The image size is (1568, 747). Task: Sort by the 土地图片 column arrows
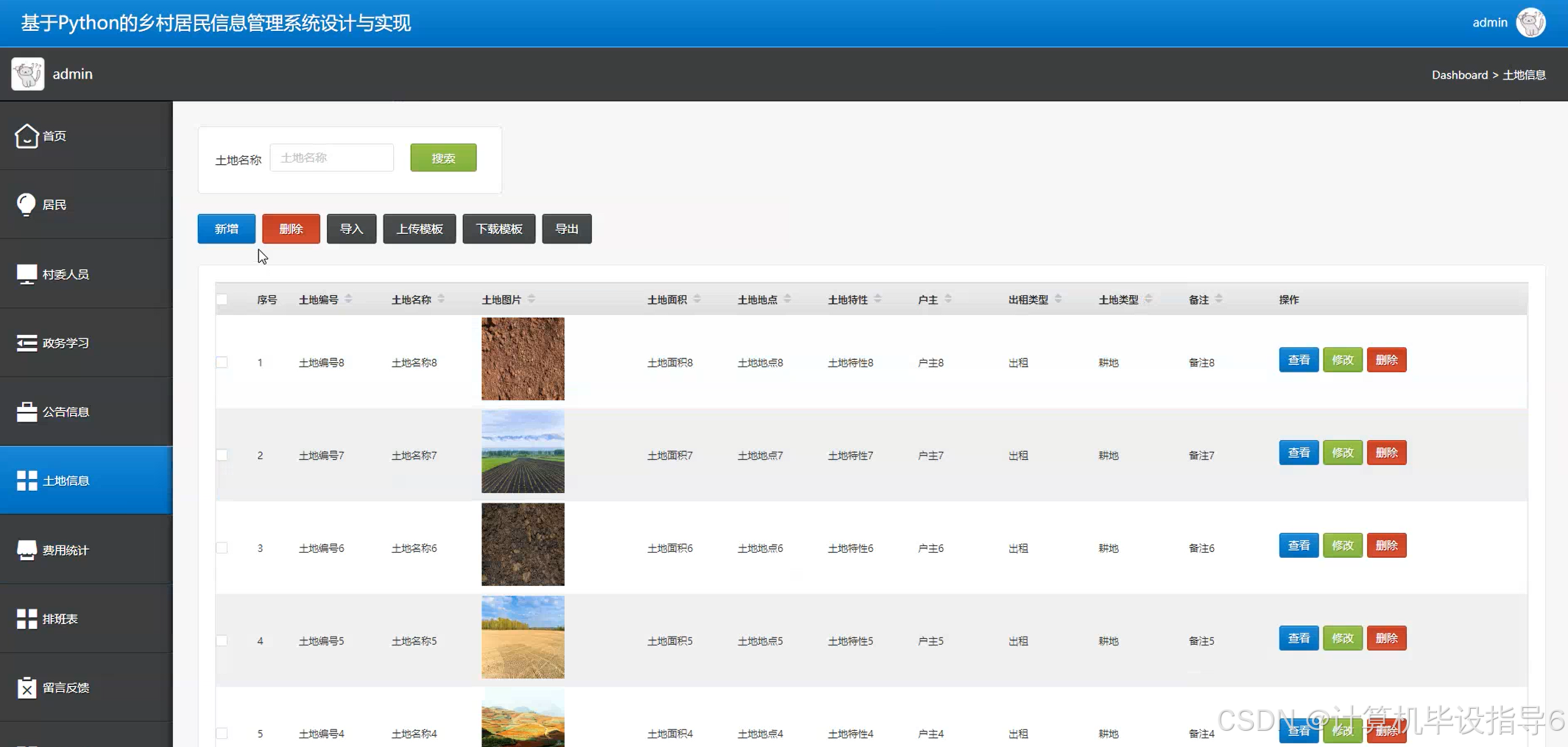[532, 299]
